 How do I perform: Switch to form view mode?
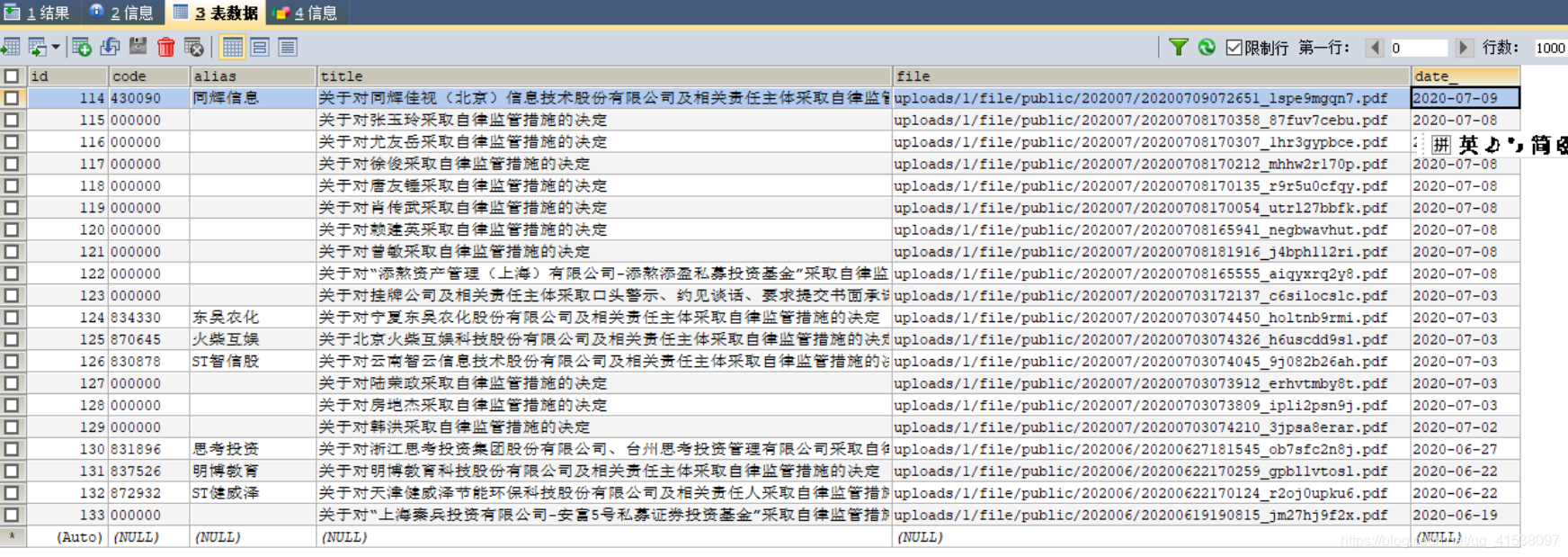point(260,47)
